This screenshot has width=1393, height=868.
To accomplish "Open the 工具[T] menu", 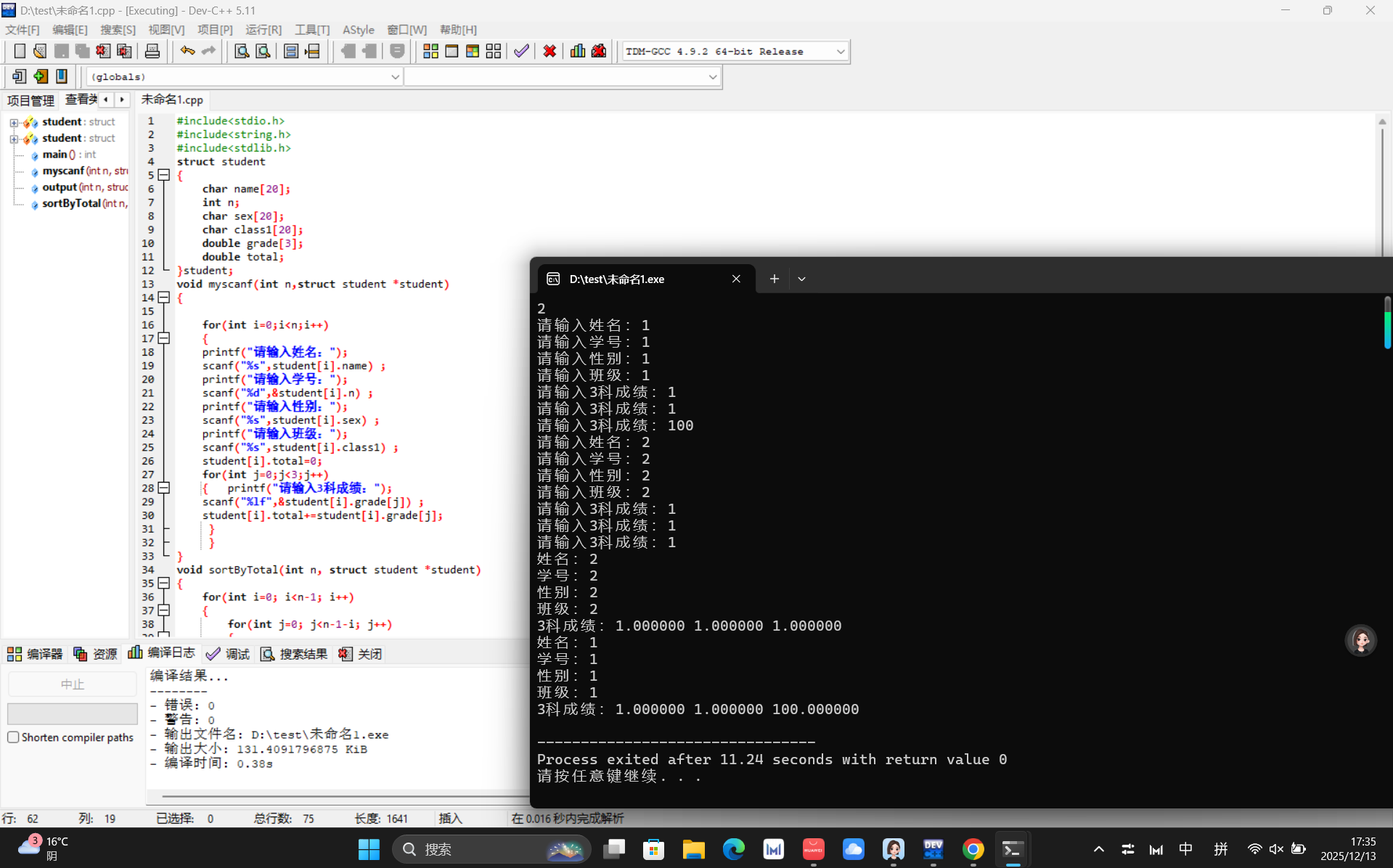I will point(312,30).
